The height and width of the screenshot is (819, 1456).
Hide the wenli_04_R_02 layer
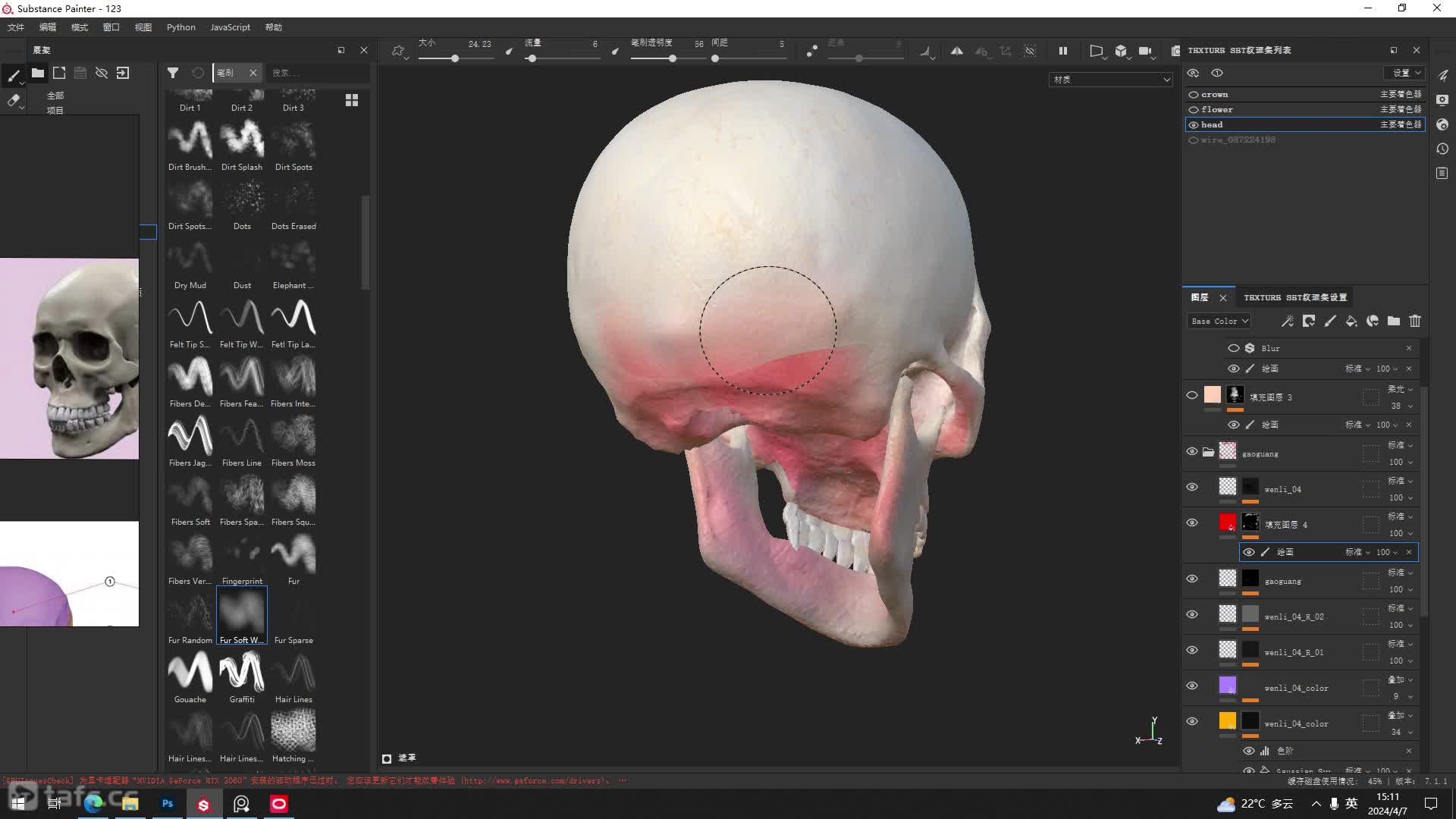[x=1192, y=614]
